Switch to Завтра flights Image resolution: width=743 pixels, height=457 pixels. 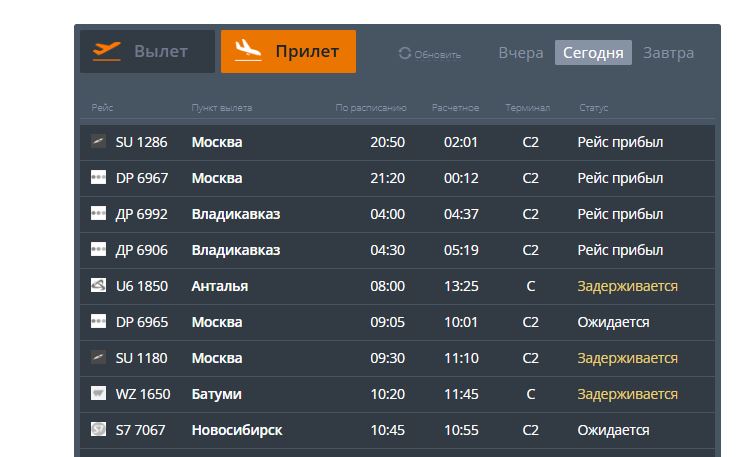(x=669, y=53)
